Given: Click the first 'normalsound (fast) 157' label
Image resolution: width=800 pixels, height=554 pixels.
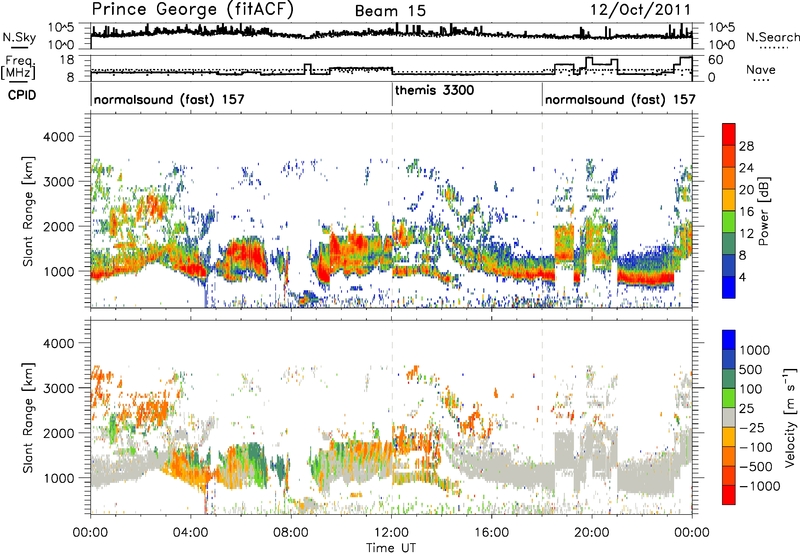Looking at the screenshot, I should point(169,99).
